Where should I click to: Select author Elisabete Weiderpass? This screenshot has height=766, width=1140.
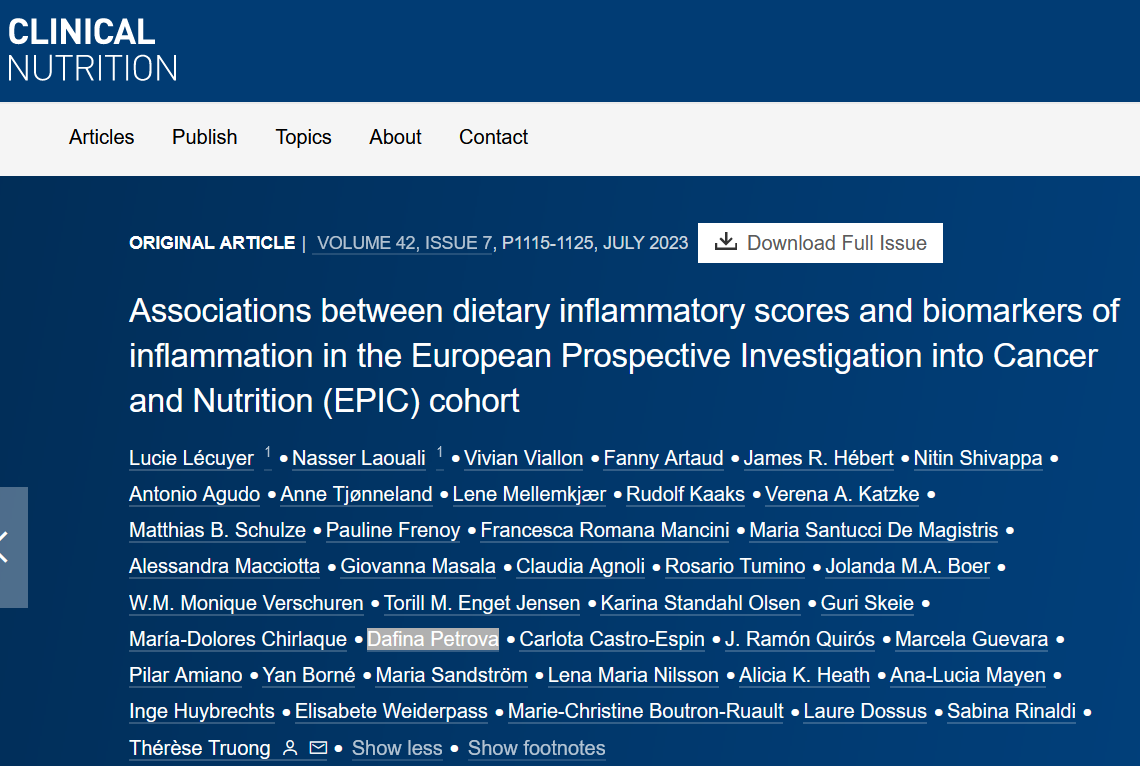coord(391,711)
